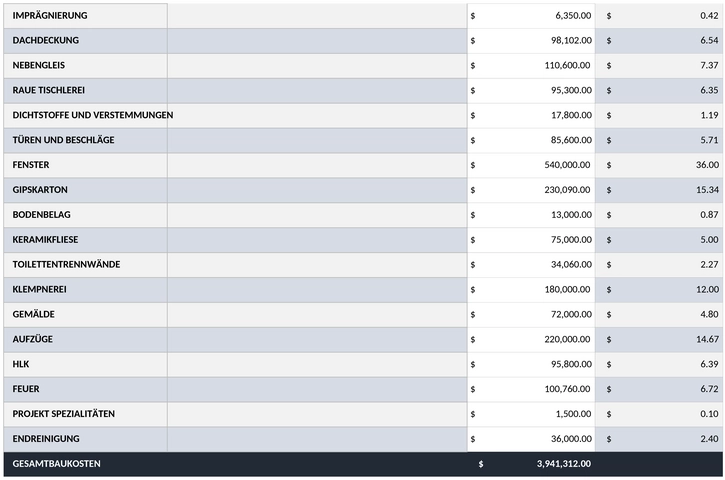725x480 pixels.
Task: Select the 110,600.00 cost cell
Action: [x=531, y=66]
